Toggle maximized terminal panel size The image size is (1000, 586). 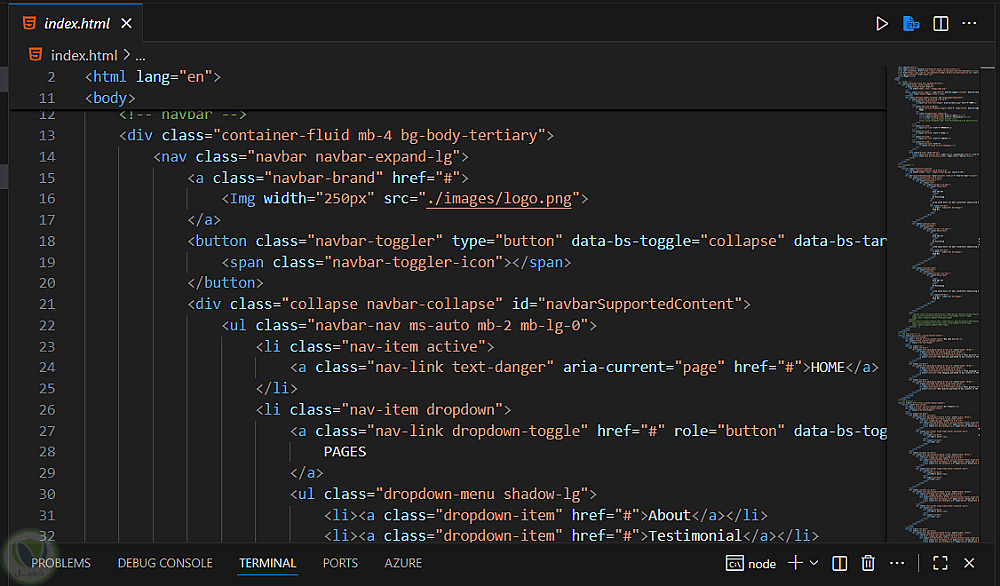(940, 563)
